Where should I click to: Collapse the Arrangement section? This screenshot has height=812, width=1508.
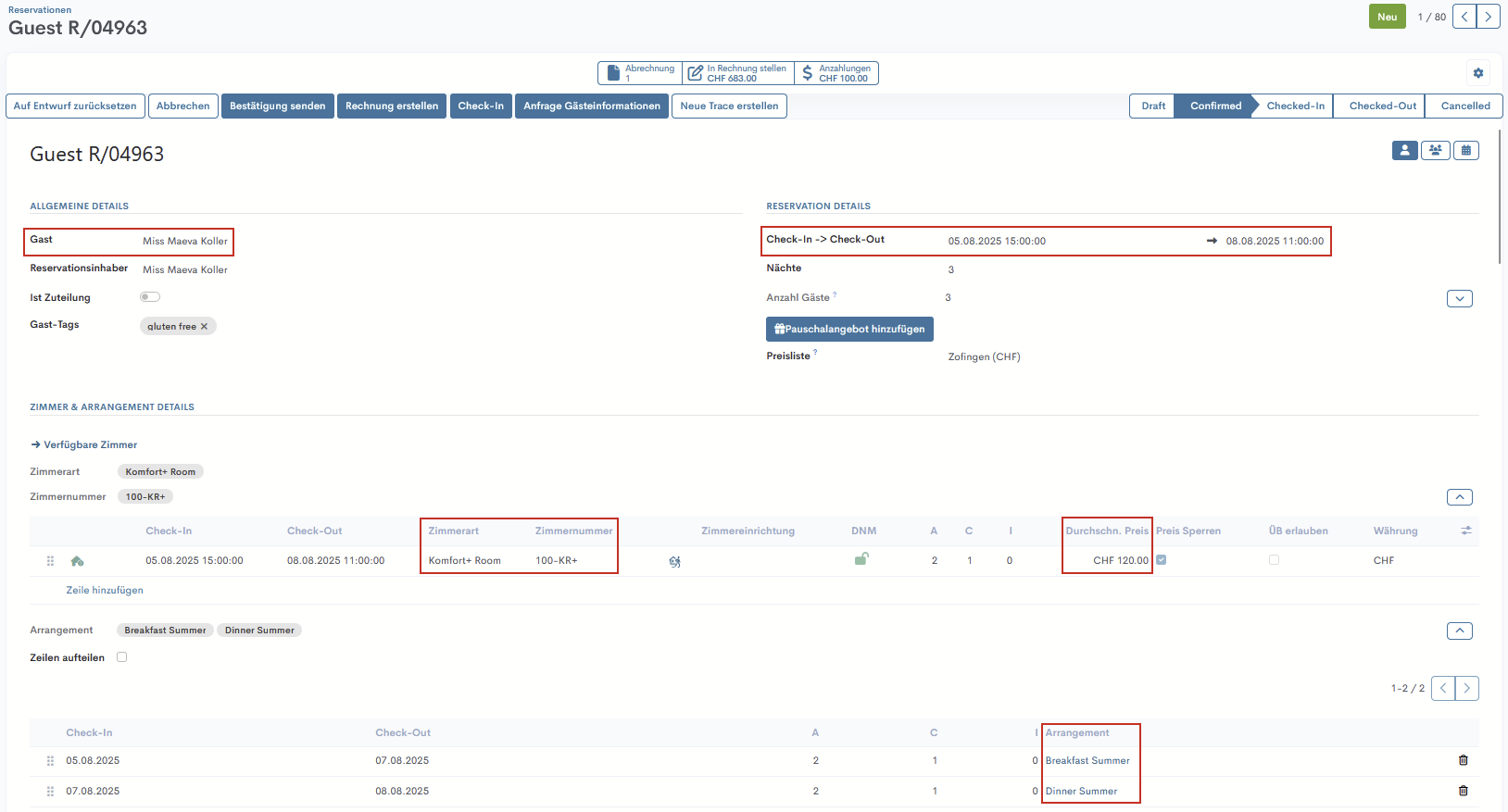(x=1459, y=631)
